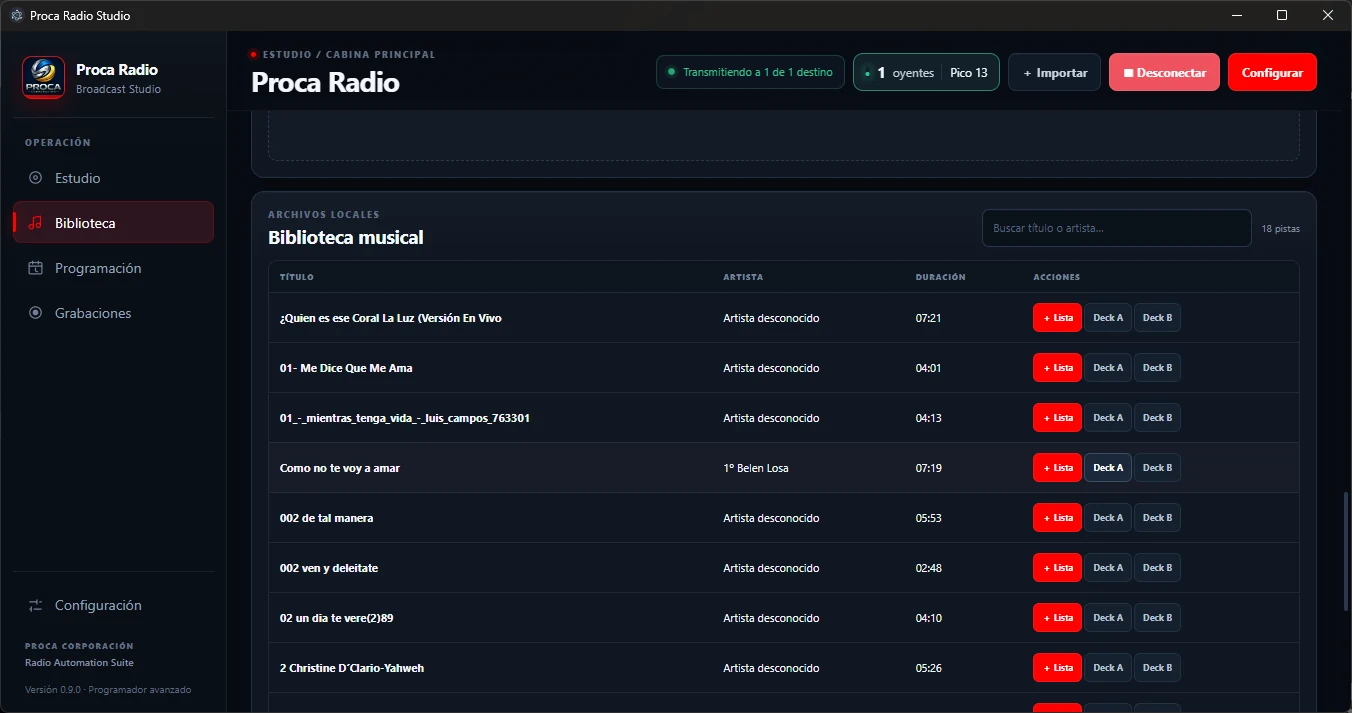
Task: Load 2 Christine D´Clario-Yahweh in Deck A
Action: 1108,668
